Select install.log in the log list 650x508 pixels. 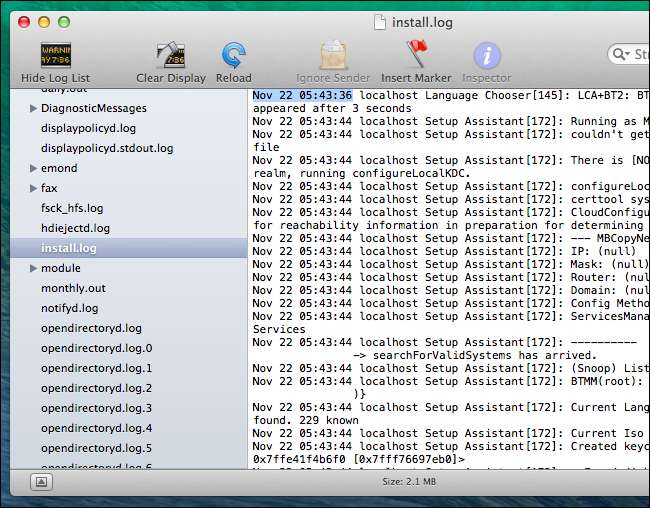point(69,248)
